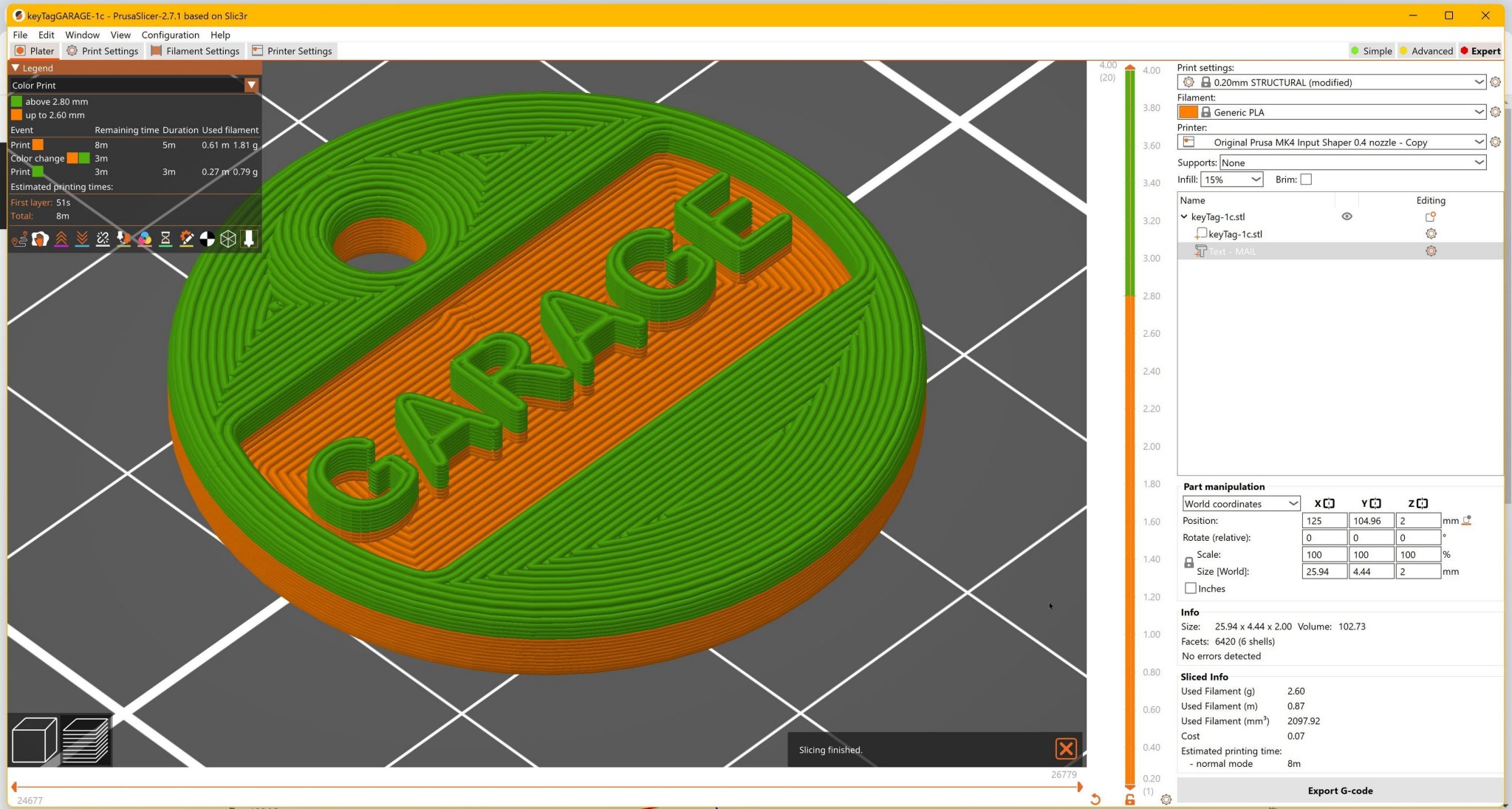Image resolution: width=1512 pixels, height=809 pixels.
Task: Toggle travel moves visibility icon in legend
Action: [19, 239]
